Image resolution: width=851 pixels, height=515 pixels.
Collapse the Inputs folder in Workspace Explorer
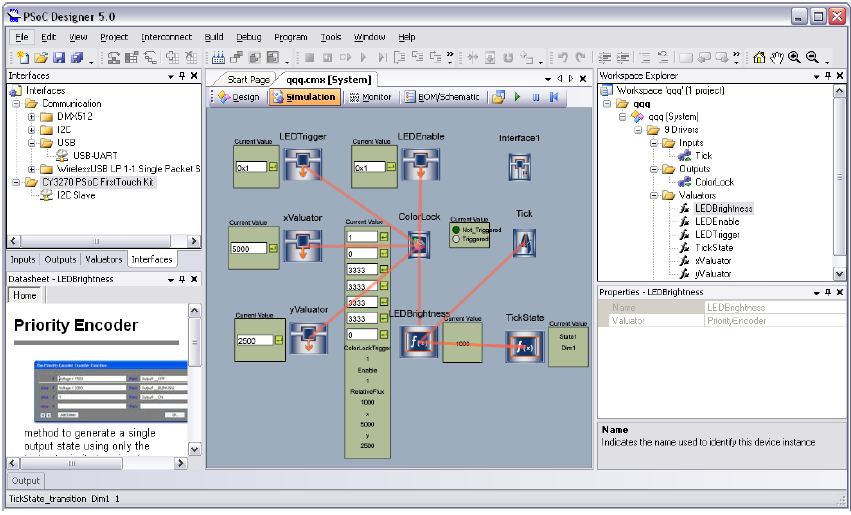[x=653, y=143]
